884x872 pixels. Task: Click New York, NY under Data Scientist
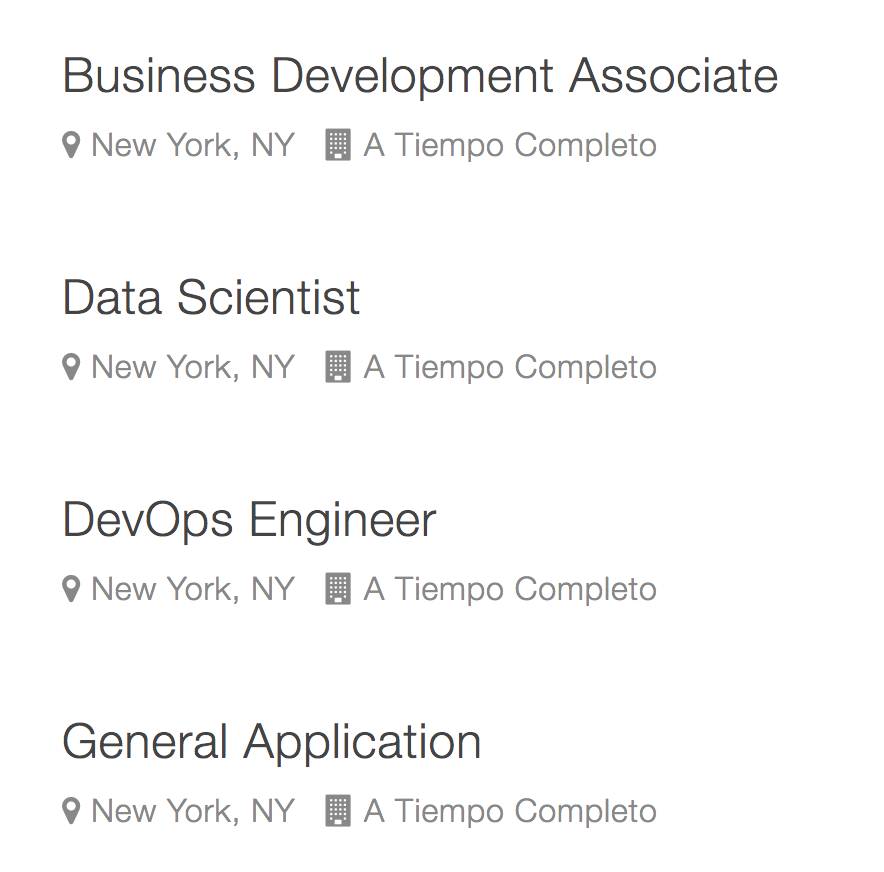193,368
